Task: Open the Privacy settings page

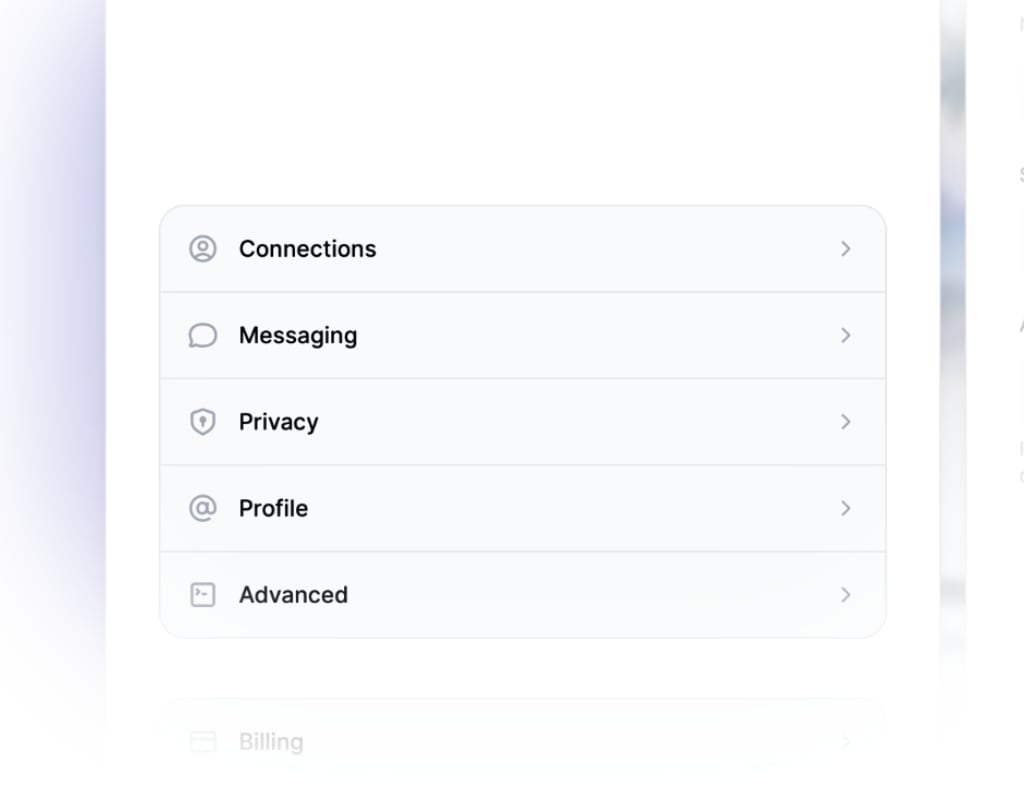Action: click(x=278, y=421)
